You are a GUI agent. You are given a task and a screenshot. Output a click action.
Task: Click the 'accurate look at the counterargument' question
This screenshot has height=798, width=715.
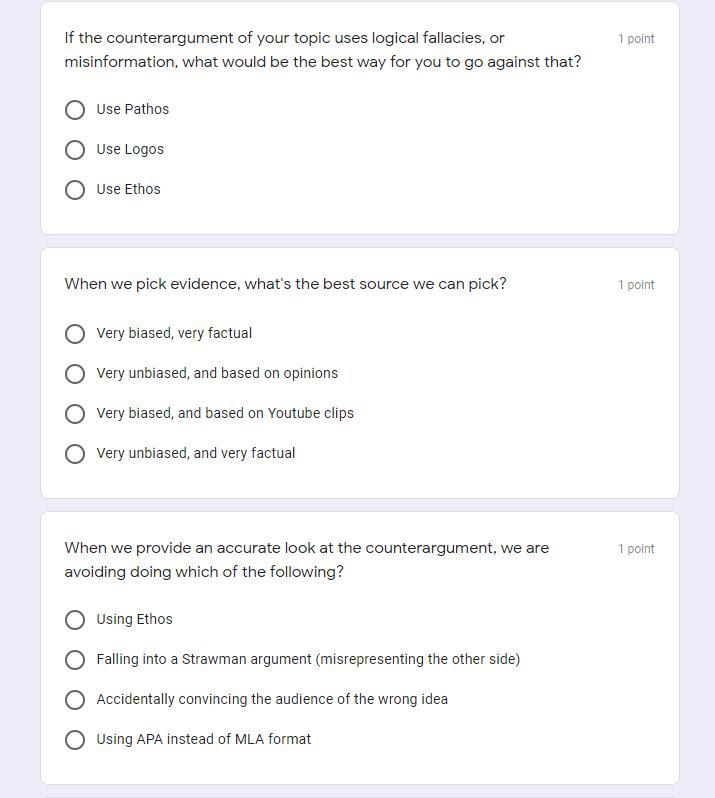306,560
